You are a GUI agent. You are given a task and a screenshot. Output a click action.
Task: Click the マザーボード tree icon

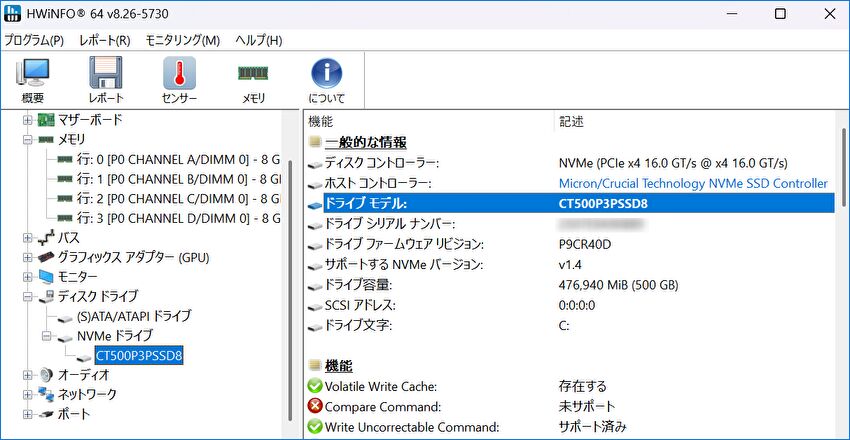(x=46, y=120)
